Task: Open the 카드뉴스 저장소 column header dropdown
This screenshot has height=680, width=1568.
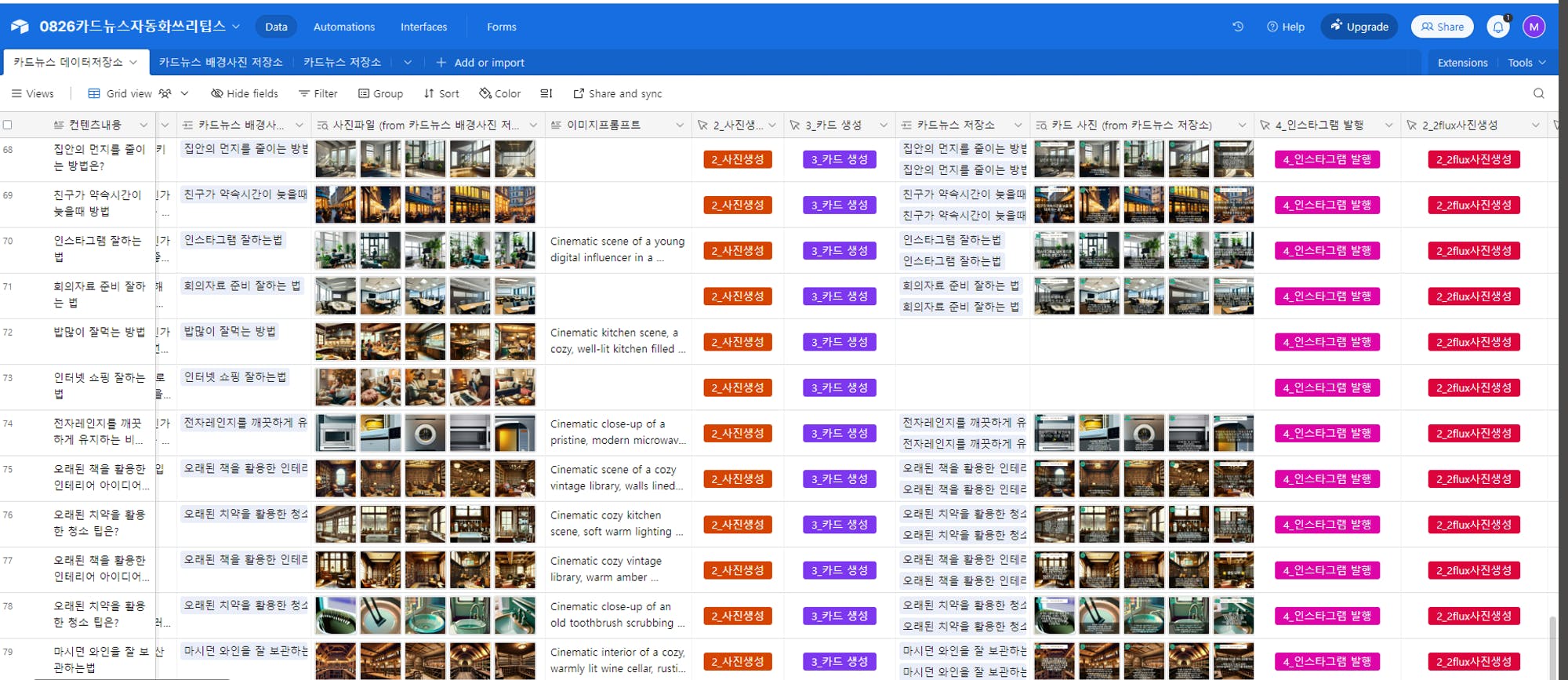Action: 1018,125
